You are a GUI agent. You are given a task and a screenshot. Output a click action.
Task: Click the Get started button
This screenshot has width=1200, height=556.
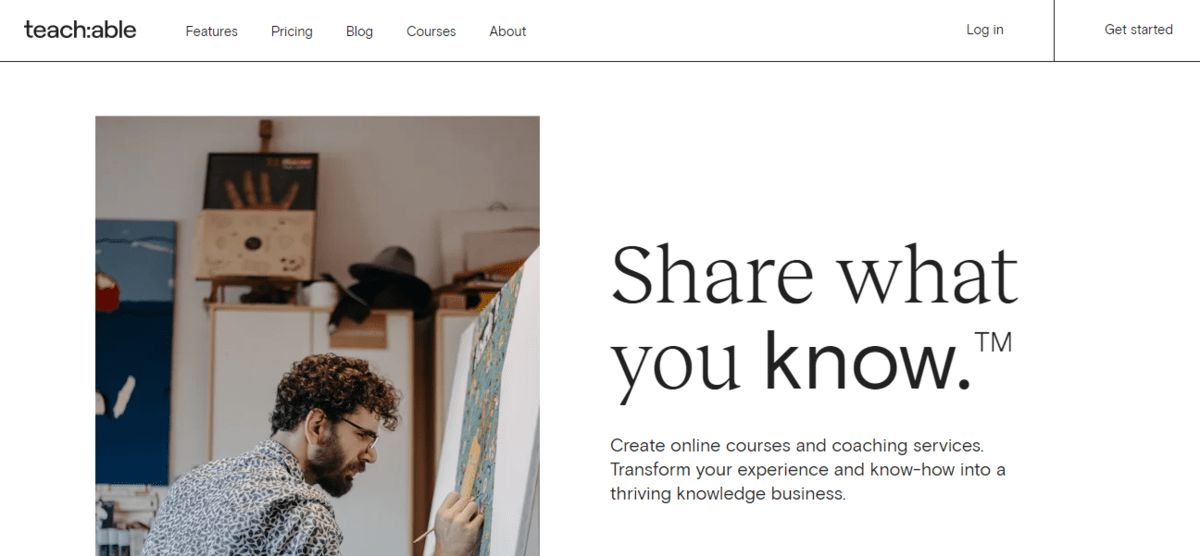click(1138, 30)
